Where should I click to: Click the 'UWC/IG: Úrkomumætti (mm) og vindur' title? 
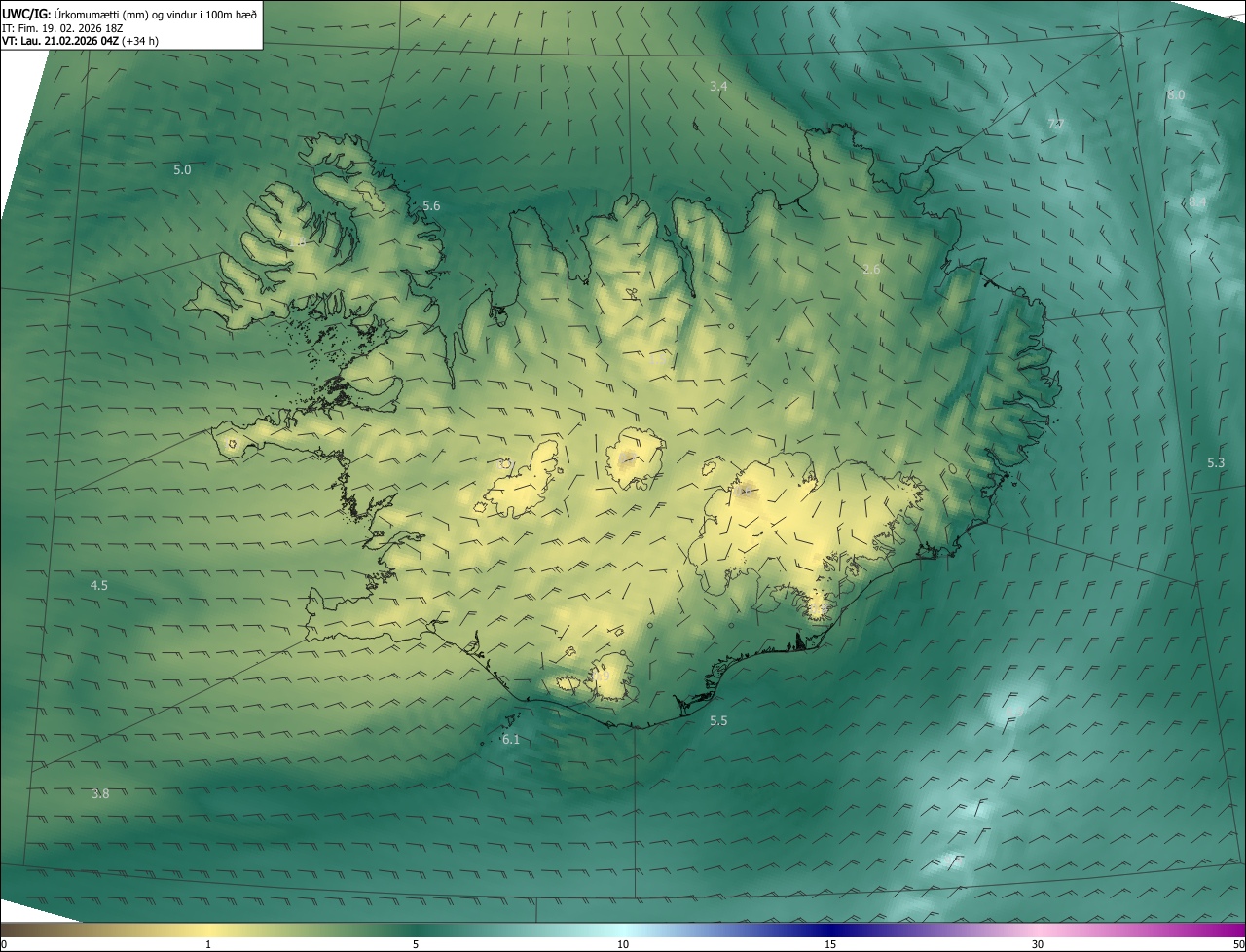tap(129, 14)
